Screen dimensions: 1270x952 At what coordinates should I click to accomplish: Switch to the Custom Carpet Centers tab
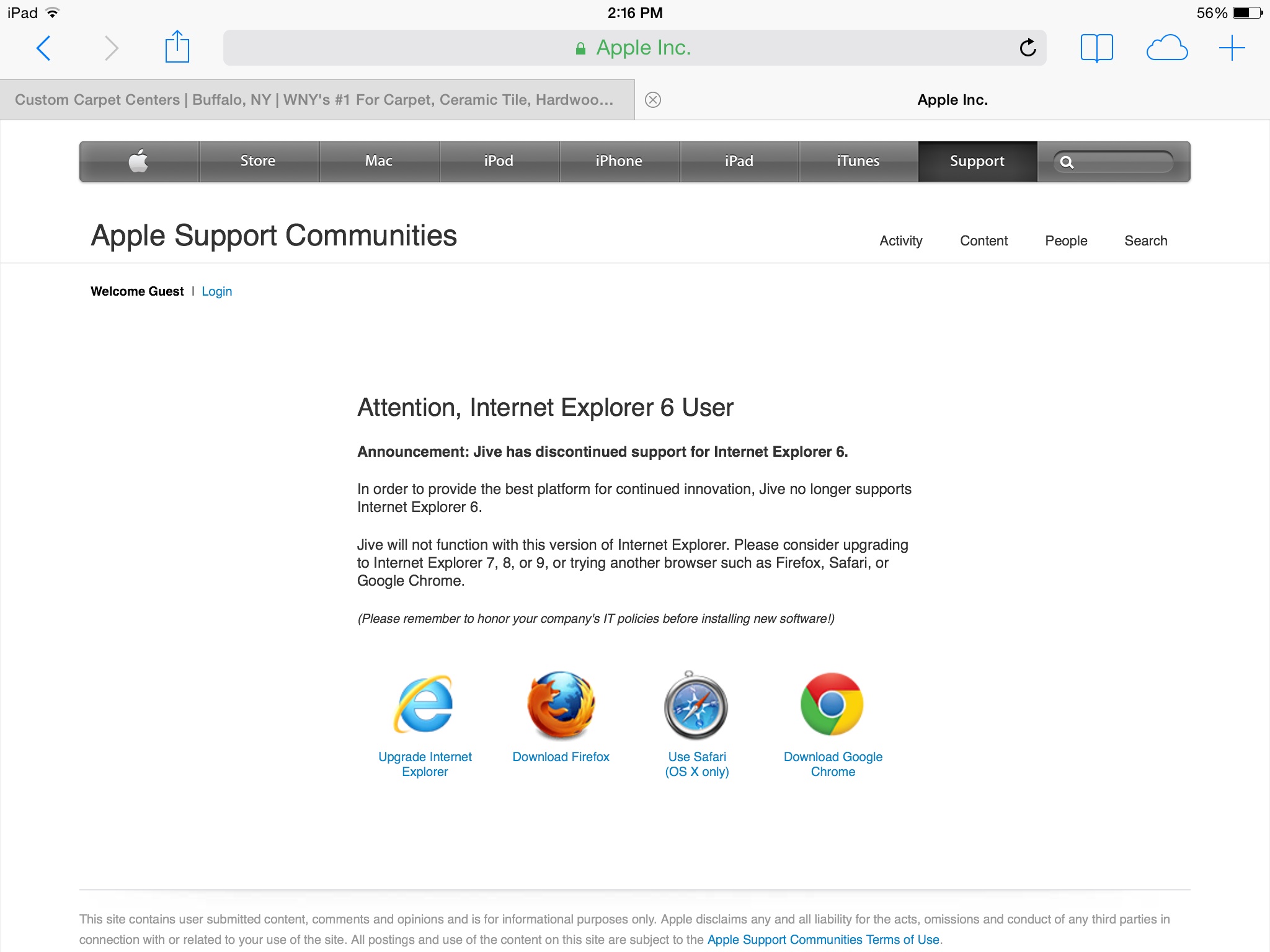[314, 100]
